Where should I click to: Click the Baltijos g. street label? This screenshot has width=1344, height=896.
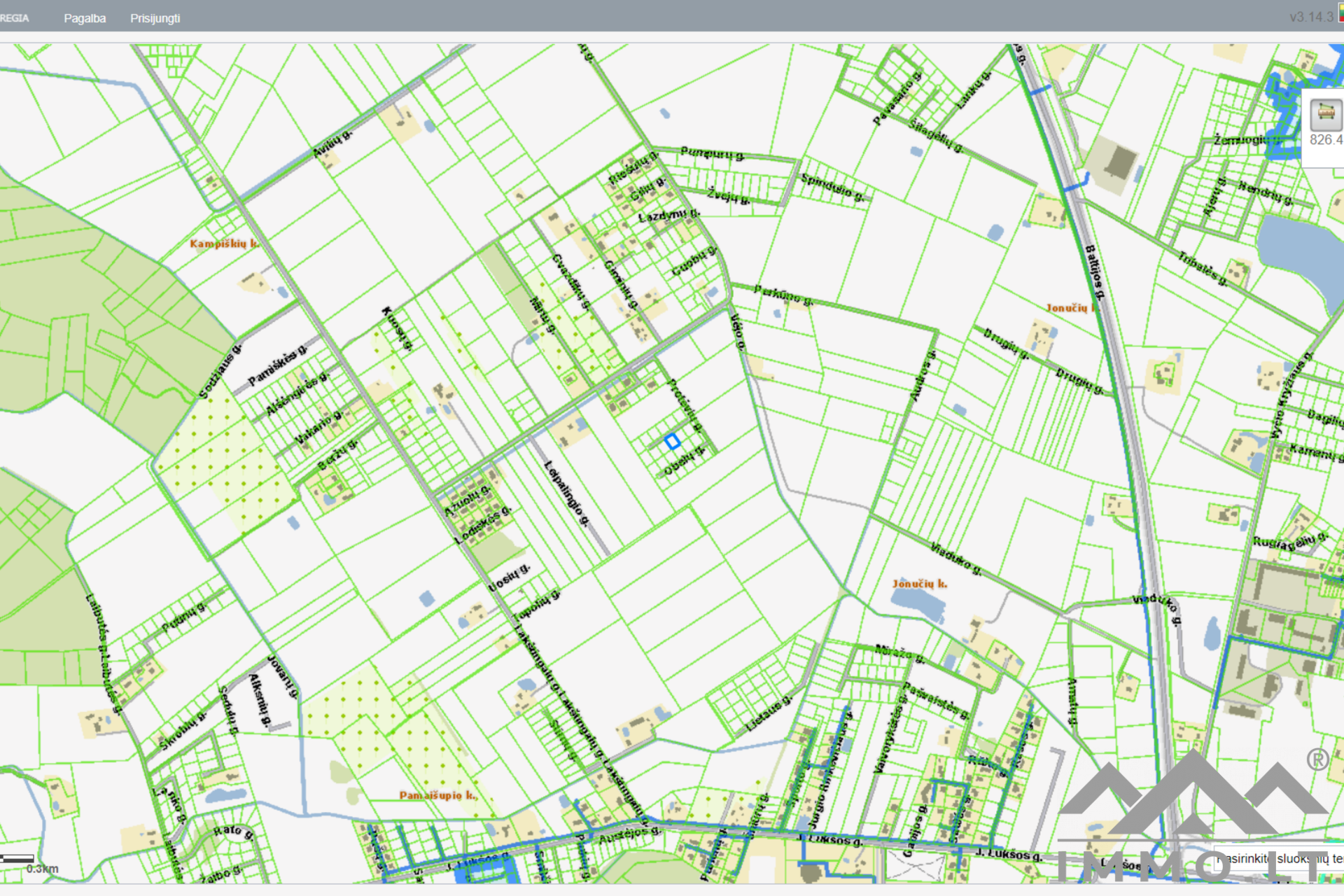pos(1094,272)
